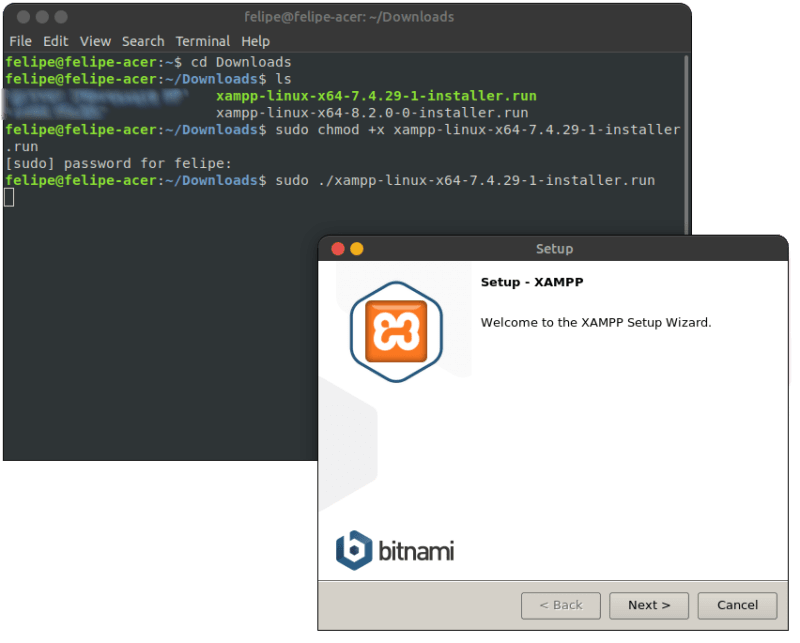This screenshot has height=643, width=800.
Task: Open the View menu in the terminal
Action: (x=95, y=41)
